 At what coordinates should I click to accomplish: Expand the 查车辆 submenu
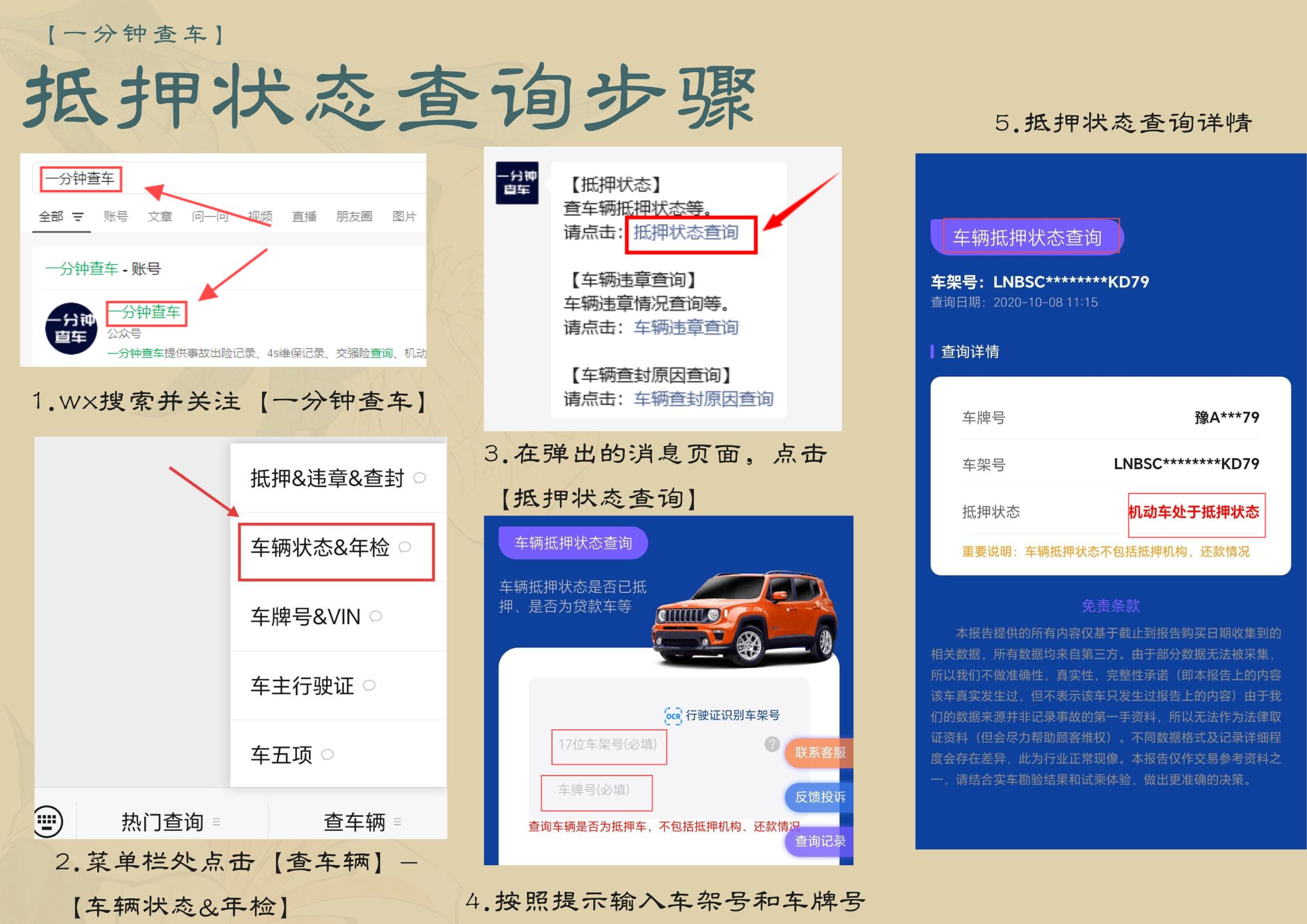(398, 822)
